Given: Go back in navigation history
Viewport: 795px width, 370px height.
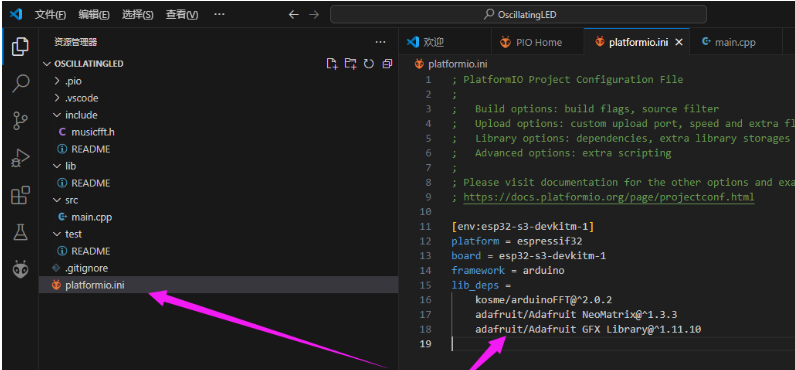Looking at the screenshot, I should click(294, 15).
